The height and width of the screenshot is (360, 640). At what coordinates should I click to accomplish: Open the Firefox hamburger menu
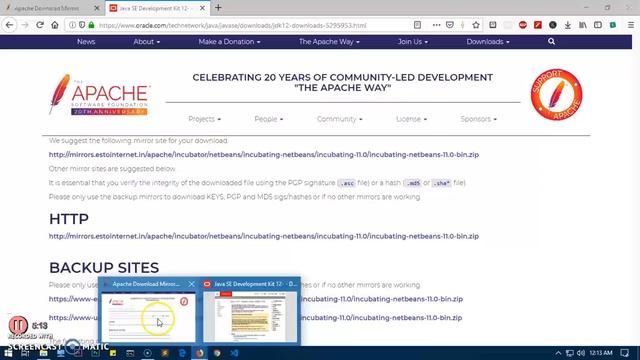pyautogui.click(x=631, y=25)
